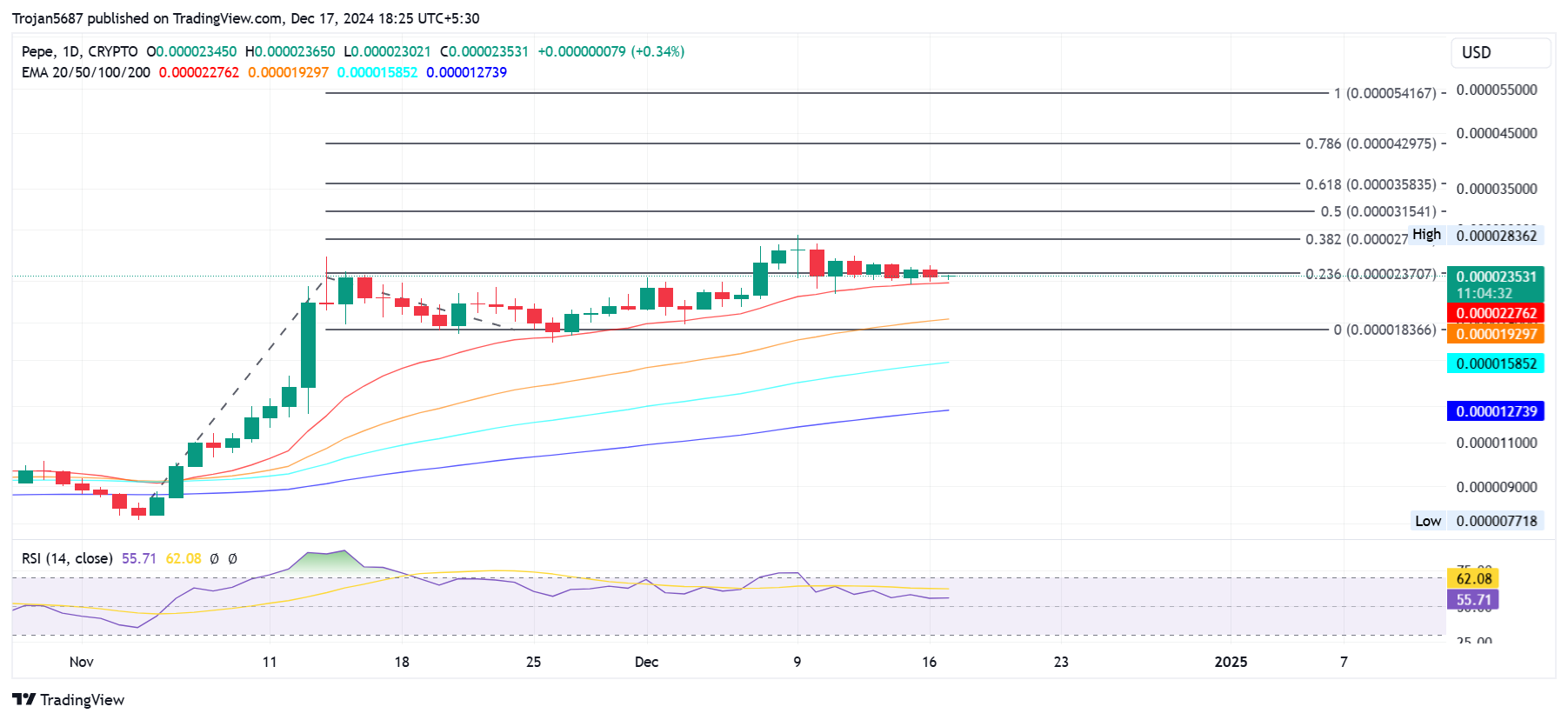Select Fibonacci level 0.382 label
Viewport: 1568px width, 720px height.
tap(1356, 239)
